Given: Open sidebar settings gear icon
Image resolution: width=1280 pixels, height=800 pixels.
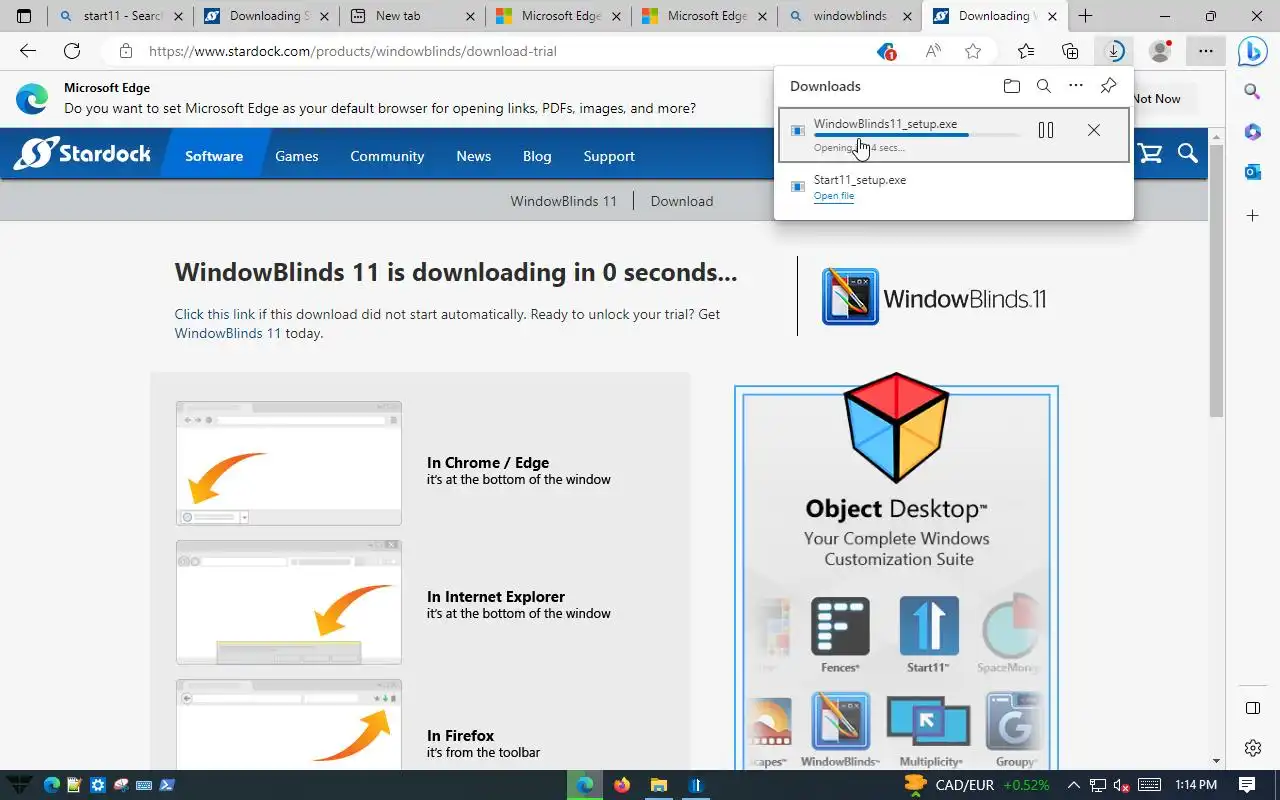Looking at the screenshot, I should coord(1252,748).
